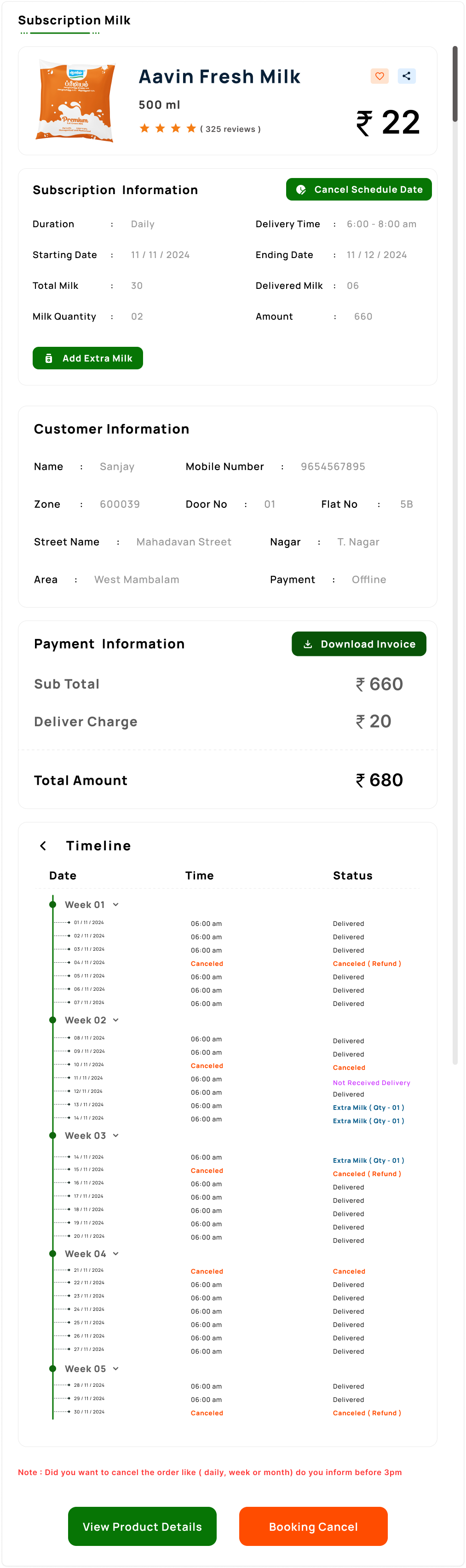The width and height of the screenshot is (466, 1568).
Task: Click the Week 03 timeline dot
Action: point(53,1135)
